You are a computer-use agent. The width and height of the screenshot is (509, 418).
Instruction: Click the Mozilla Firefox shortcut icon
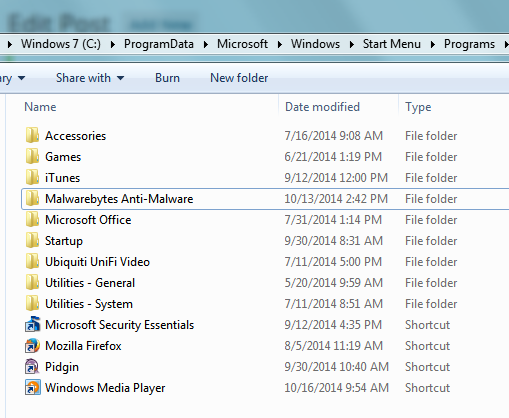pos(32,346)
